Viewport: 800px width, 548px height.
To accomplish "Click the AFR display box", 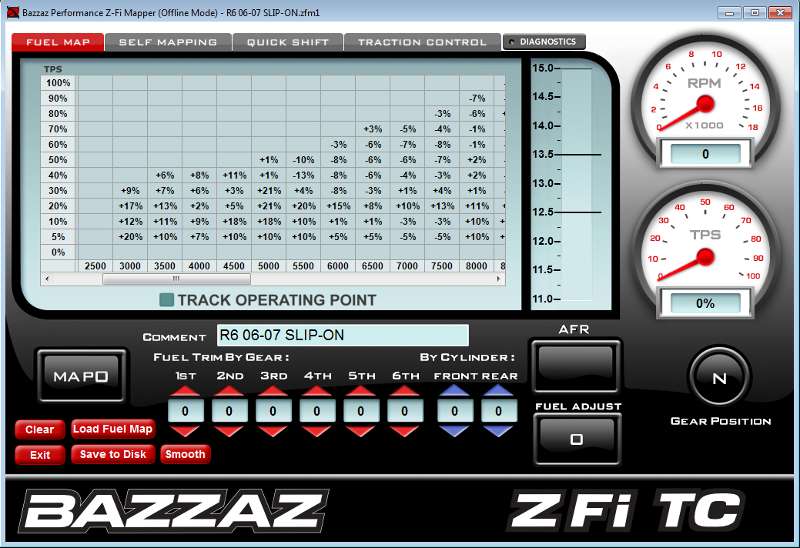I will pos(576,365).
